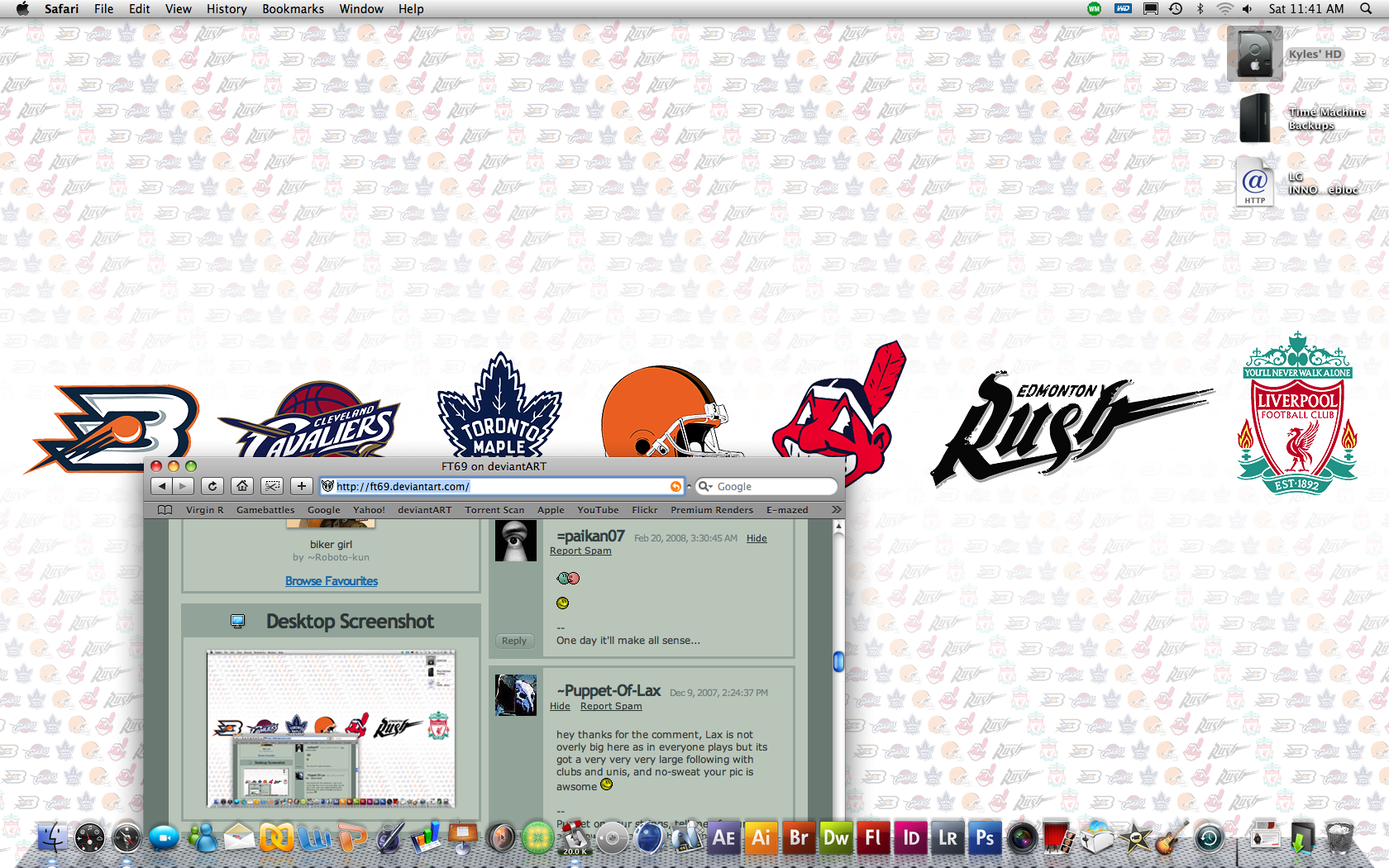Click the Google search field
The width and height of the screenshot is (1389, 868).
coord(766,486)
